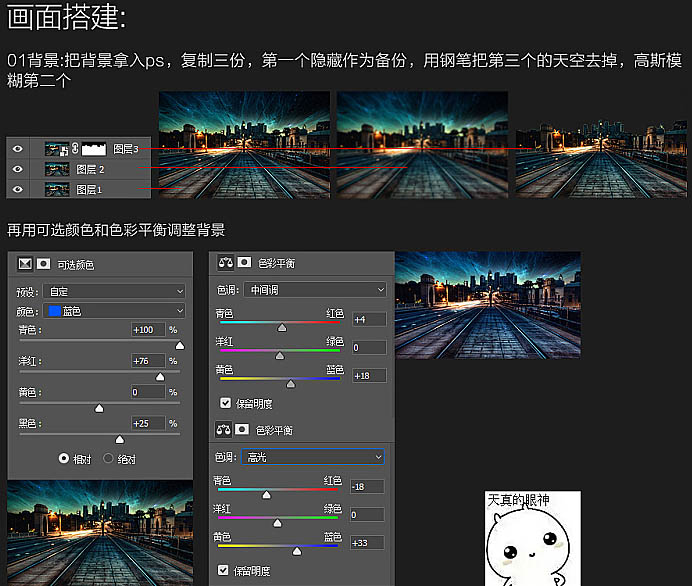Select 图层3 layer thumbnail
This screenshot has height=586, width=692.
click(x=57, y=149)
